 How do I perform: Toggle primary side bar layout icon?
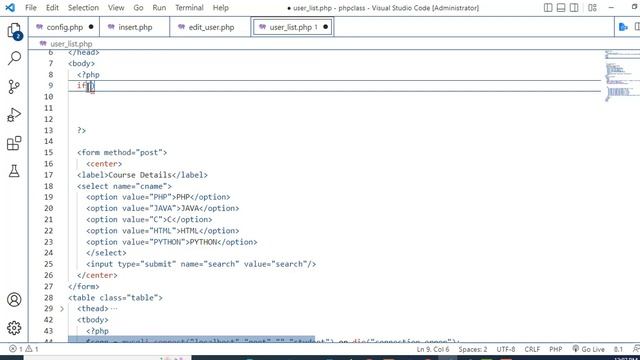tap(548, 7)
